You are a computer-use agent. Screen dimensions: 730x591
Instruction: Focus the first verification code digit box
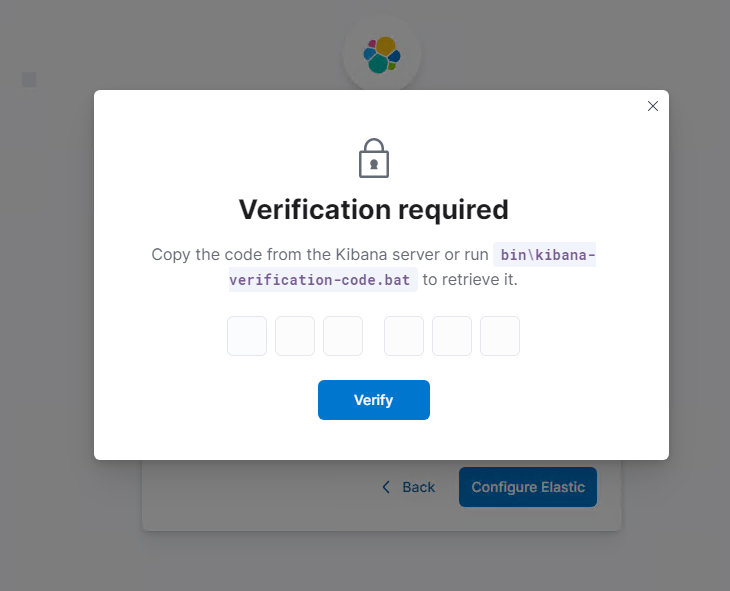[x=247, y=336]
